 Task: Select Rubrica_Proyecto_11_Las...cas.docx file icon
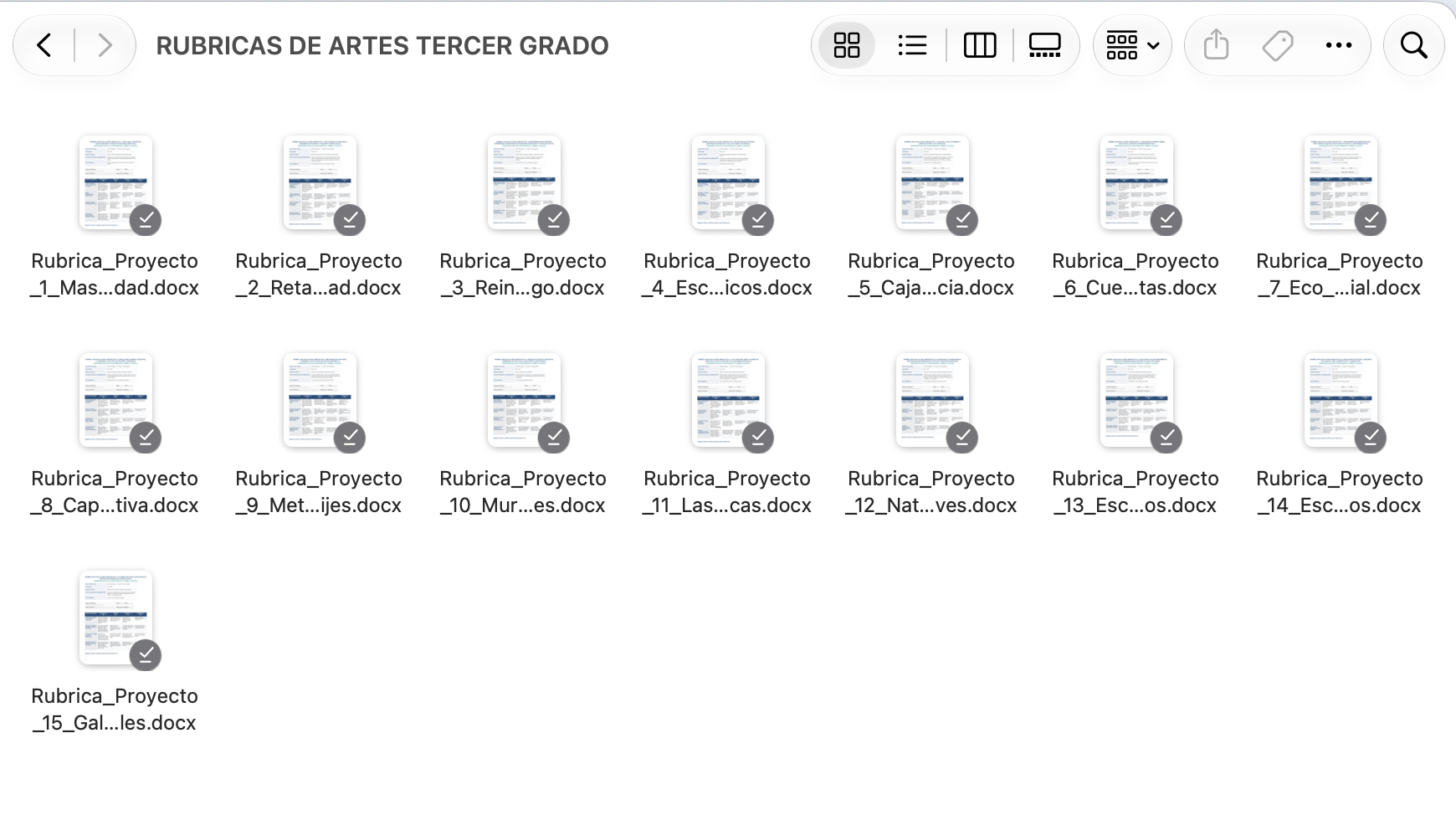coord(728,401)
